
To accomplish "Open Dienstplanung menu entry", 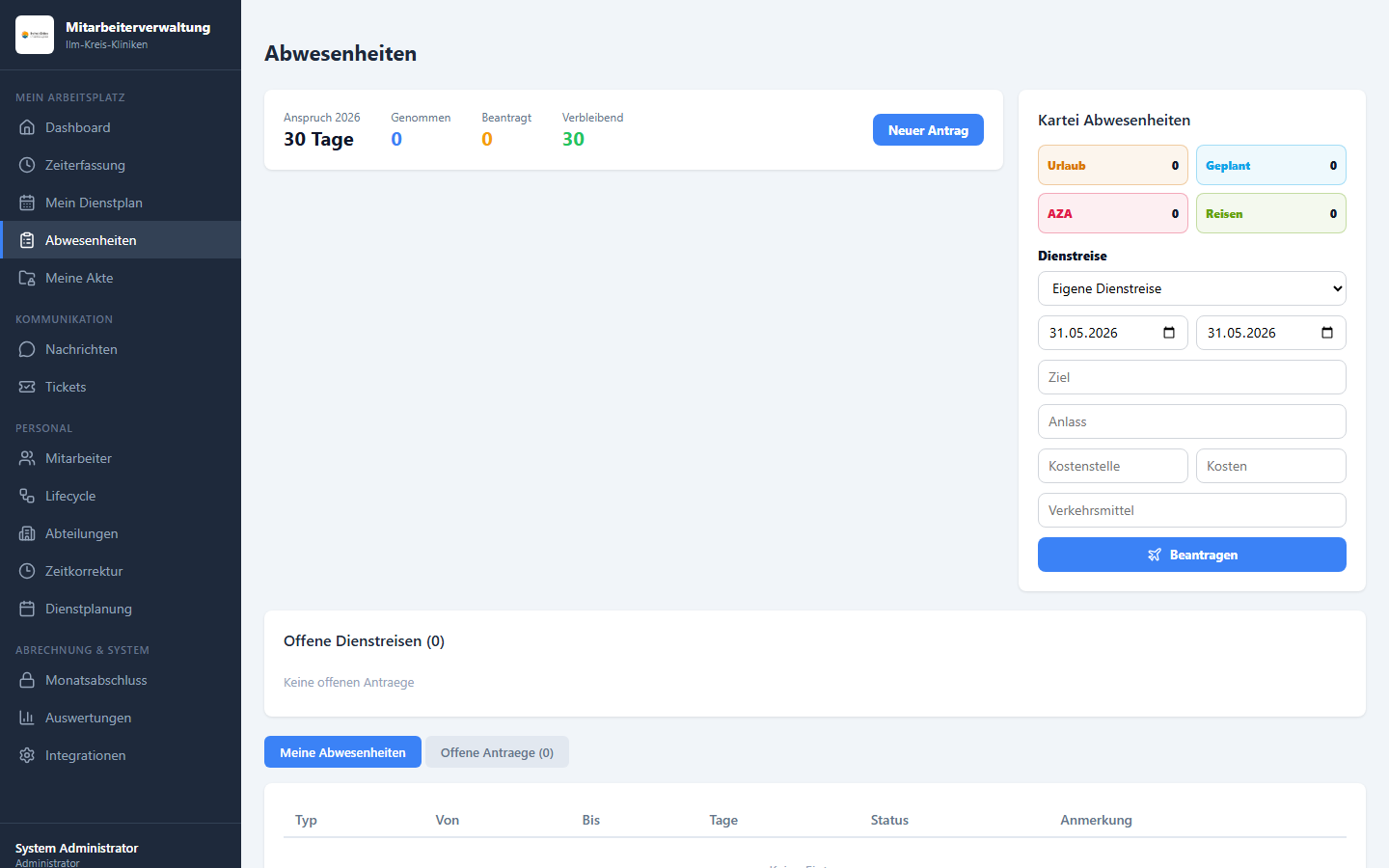I will pyautogui.click(x=121, y=609).
